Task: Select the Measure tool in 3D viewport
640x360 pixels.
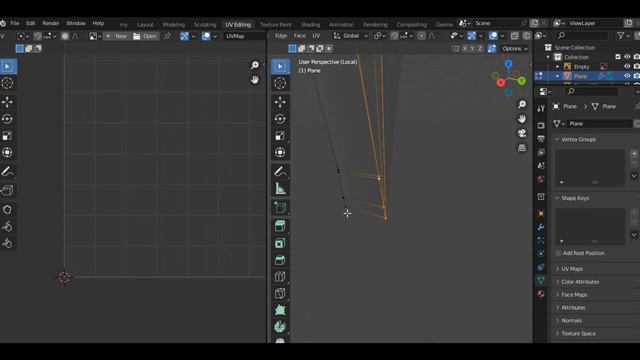Action: [280, 189]
